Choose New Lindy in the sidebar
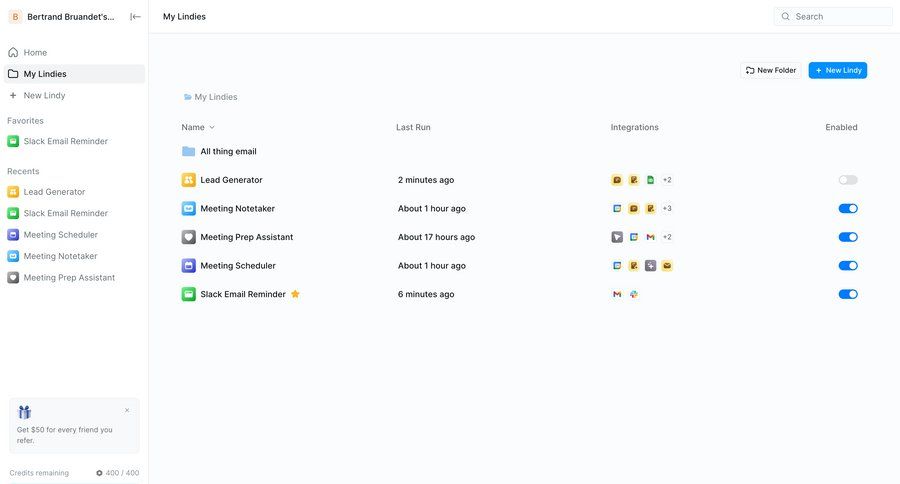The image size is (900, 484). [74, 95]
